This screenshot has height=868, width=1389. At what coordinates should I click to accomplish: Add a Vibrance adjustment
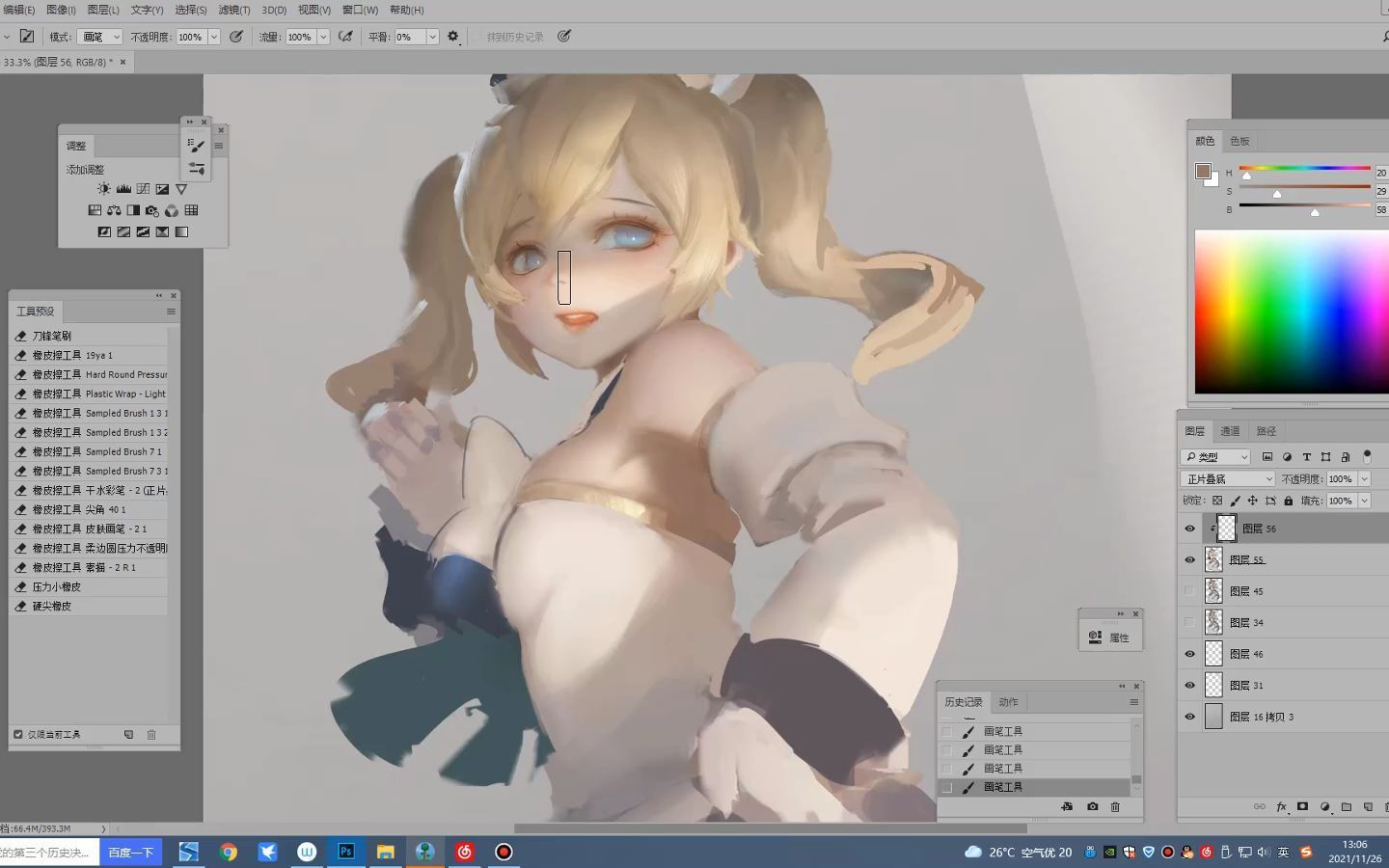point(181,189)
